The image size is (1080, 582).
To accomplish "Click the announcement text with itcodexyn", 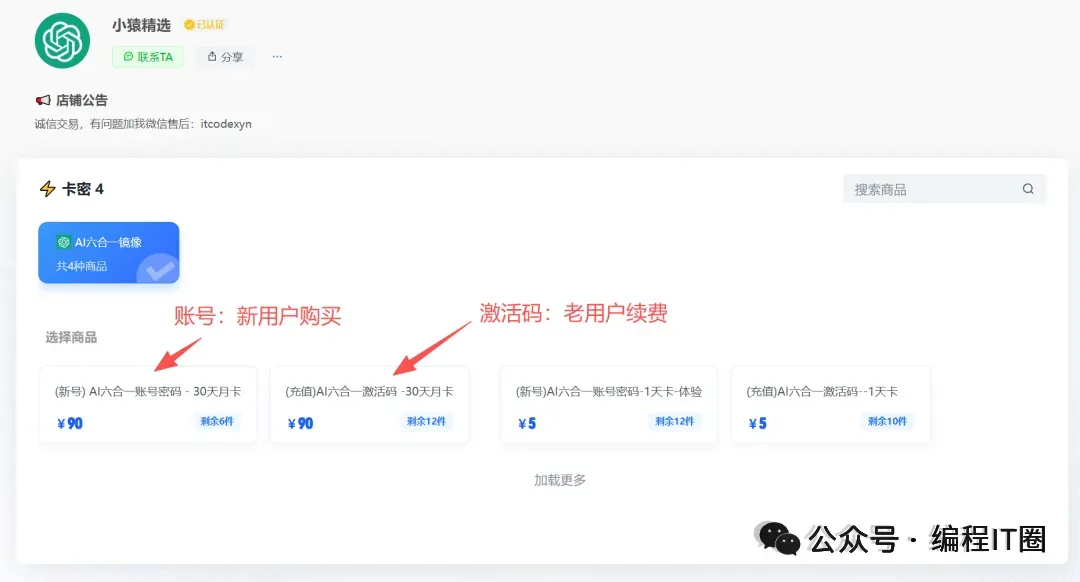I will (143, 124).
